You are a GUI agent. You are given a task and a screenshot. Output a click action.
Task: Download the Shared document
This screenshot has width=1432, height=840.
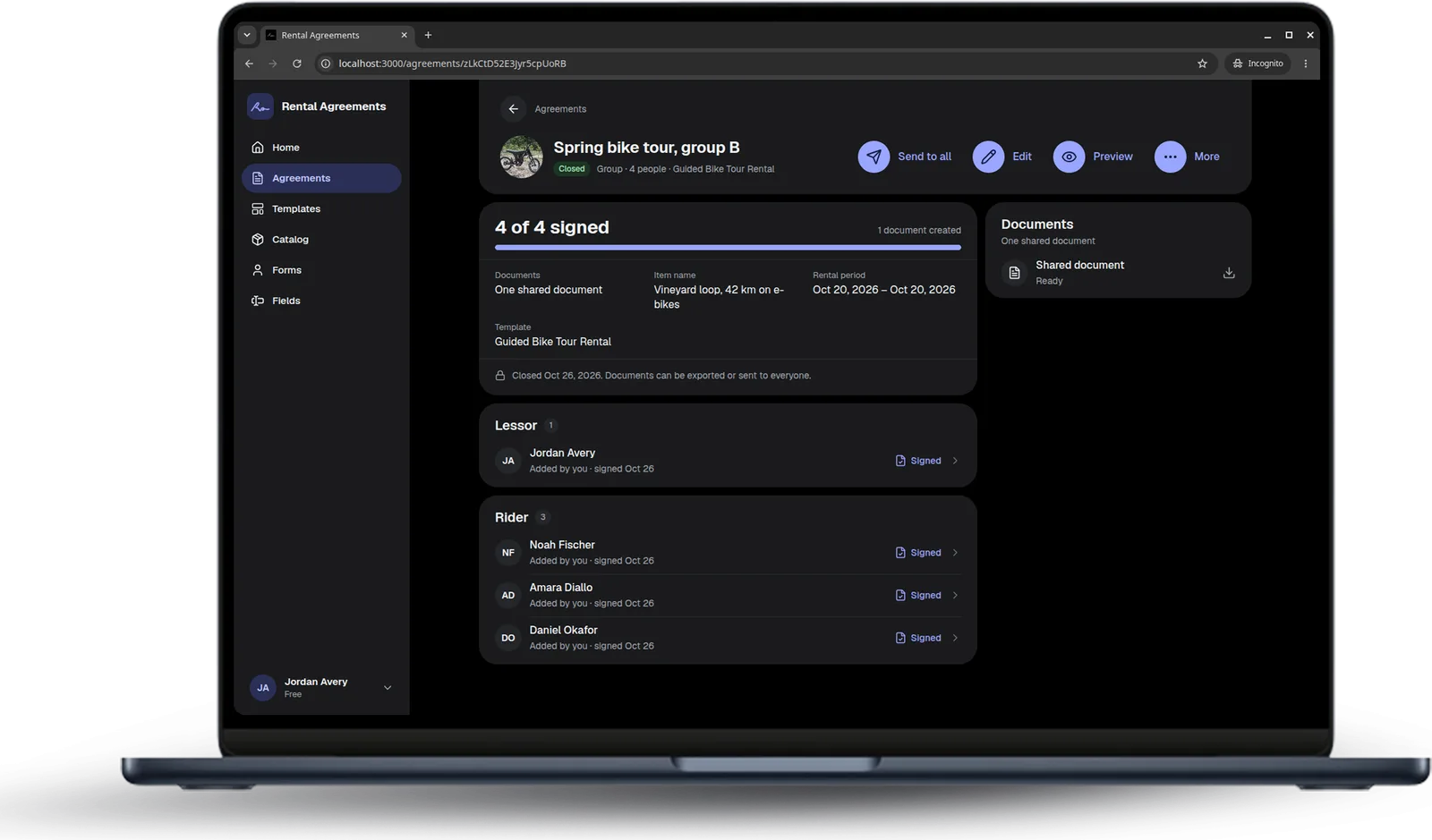1229,273
